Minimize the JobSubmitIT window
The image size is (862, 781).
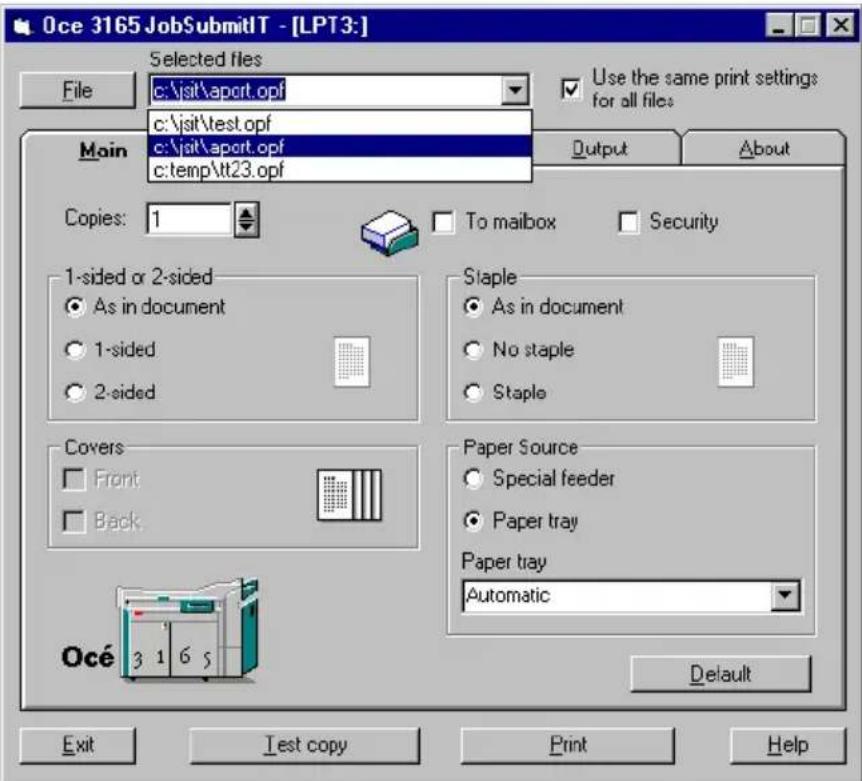[x=779, y=26]
